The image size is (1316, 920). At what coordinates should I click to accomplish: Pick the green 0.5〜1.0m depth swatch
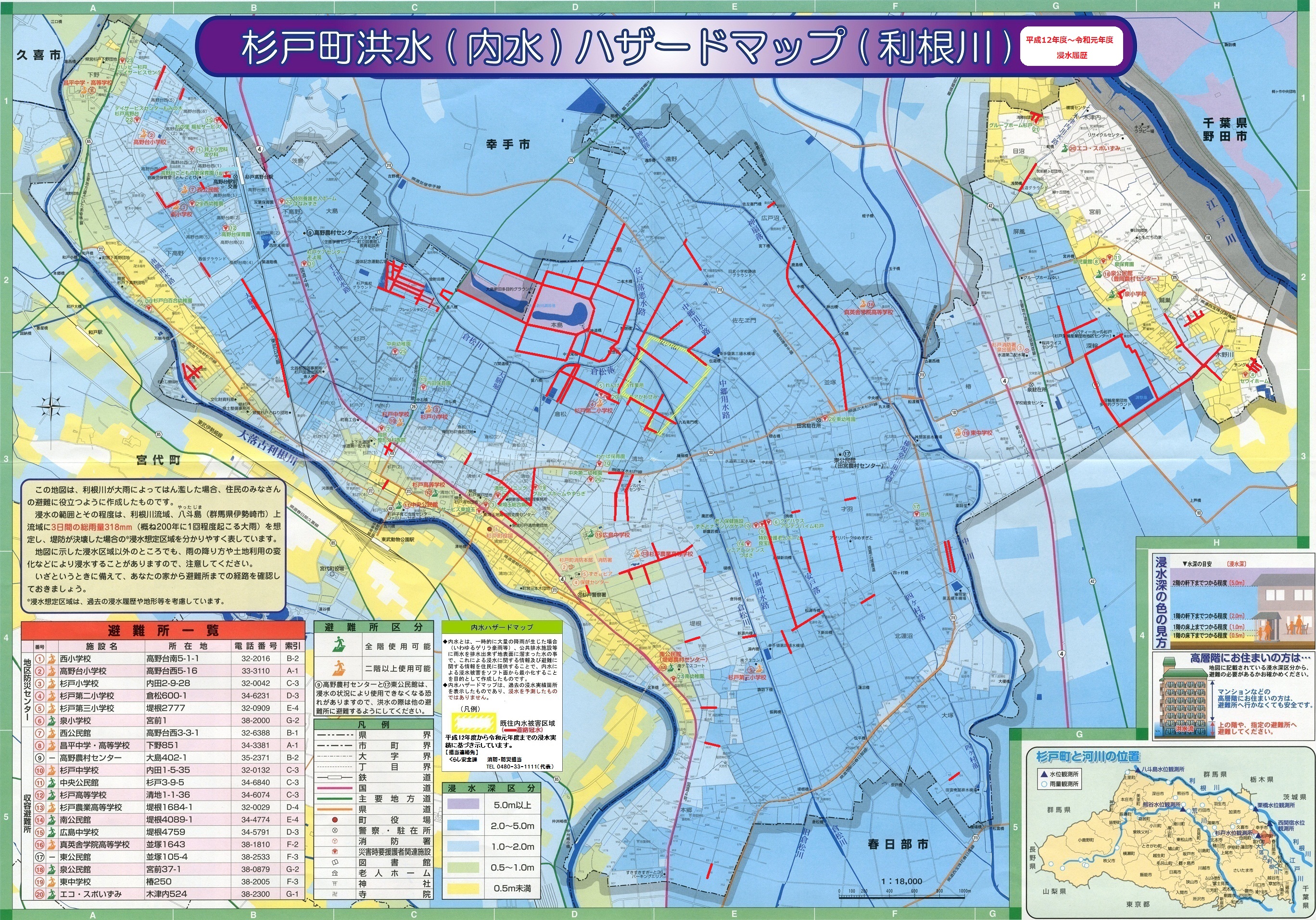pos(463,867)
